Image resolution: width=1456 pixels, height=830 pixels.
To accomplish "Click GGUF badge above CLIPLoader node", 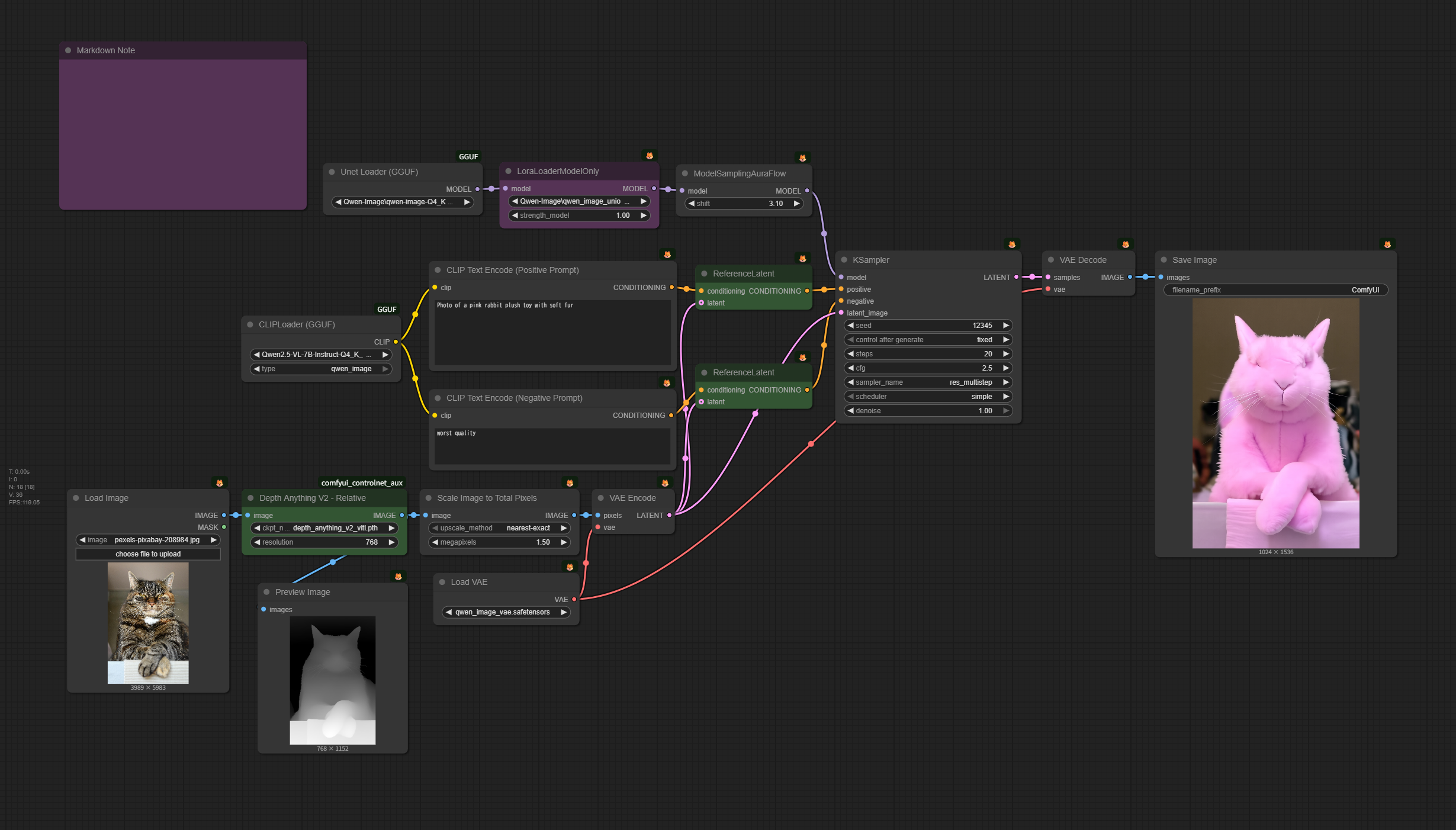I will coord(387,310).
